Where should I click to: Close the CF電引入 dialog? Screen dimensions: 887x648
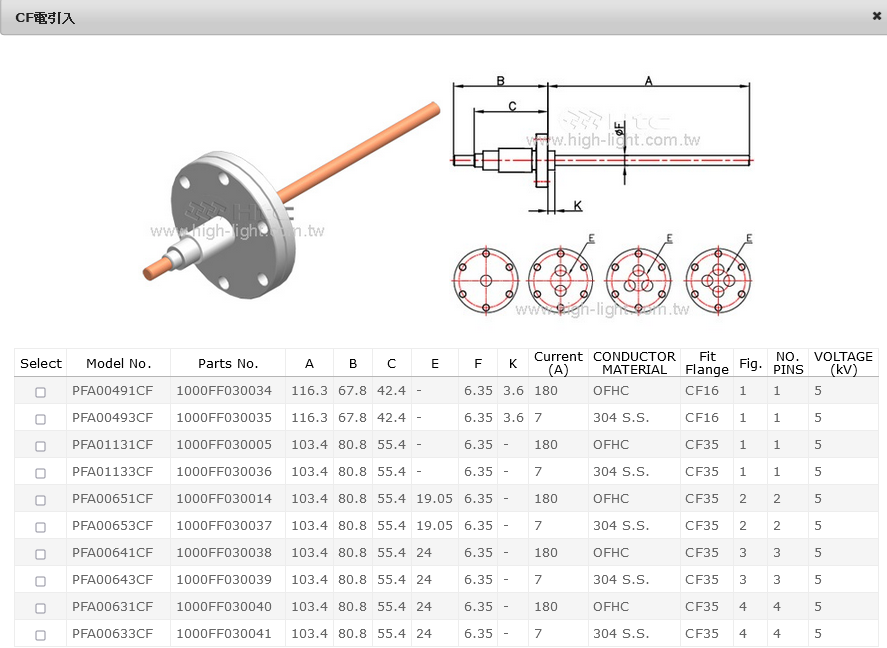(876, 16)
